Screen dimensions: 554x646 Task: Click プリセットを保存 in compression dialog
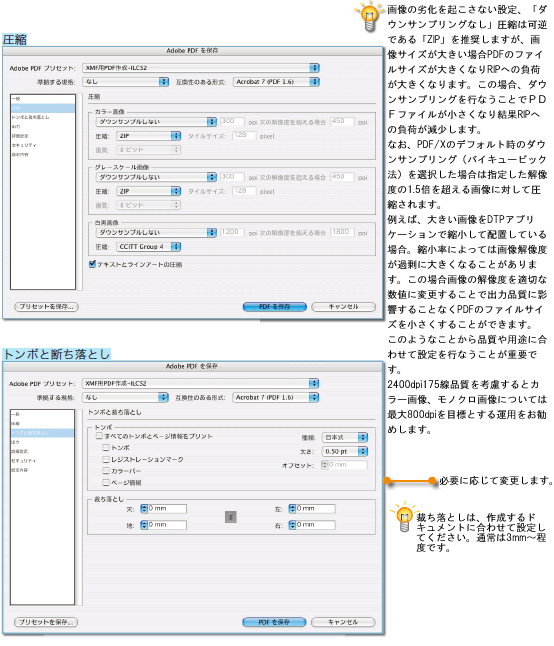point(46,307)
